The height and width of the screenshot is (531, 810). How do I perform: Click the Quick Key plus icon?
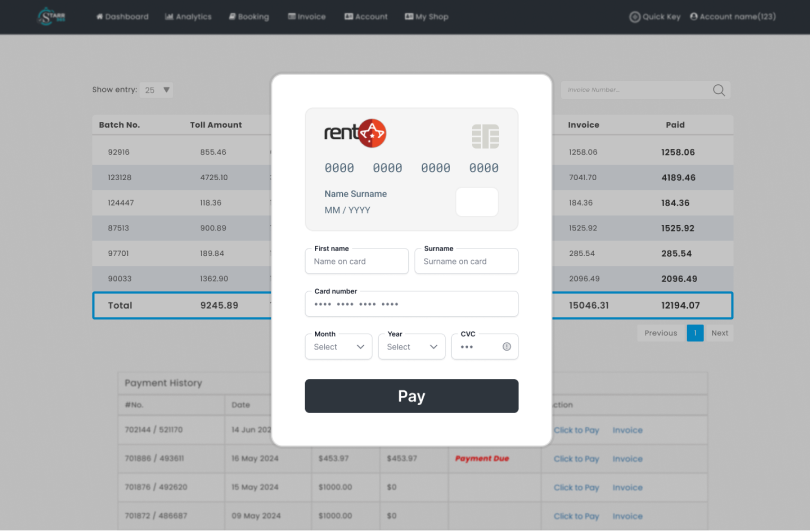click(634, 17)
